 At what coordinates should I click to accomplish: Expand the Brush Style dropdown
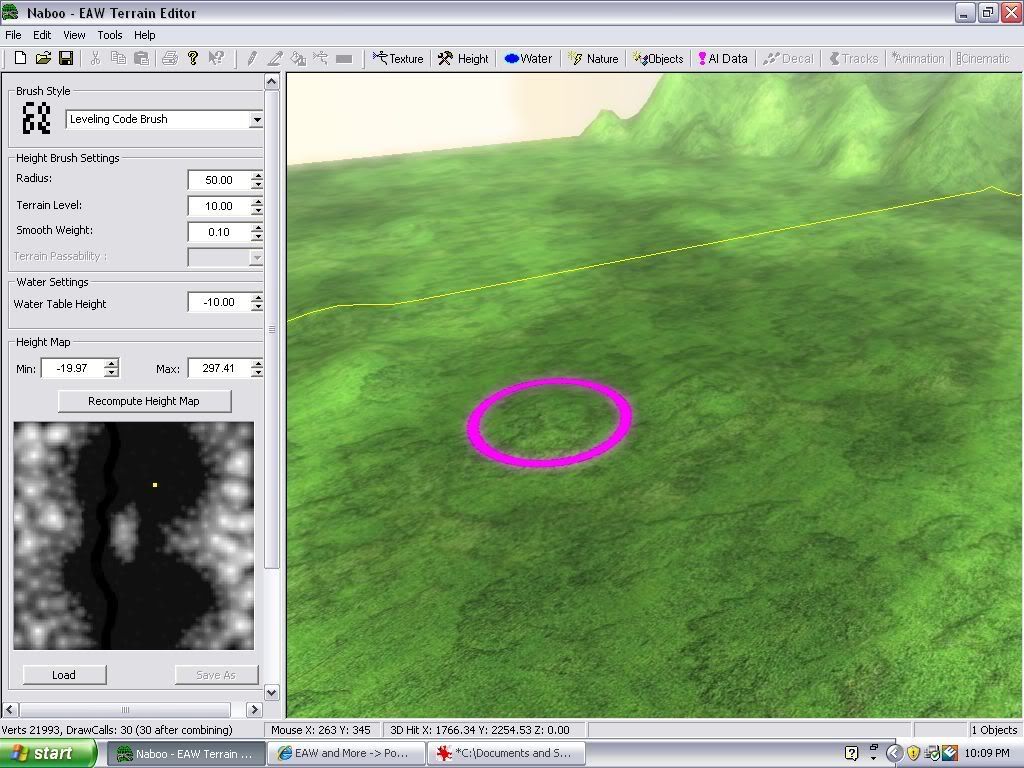pyautogui.click(x=256, y=120)
